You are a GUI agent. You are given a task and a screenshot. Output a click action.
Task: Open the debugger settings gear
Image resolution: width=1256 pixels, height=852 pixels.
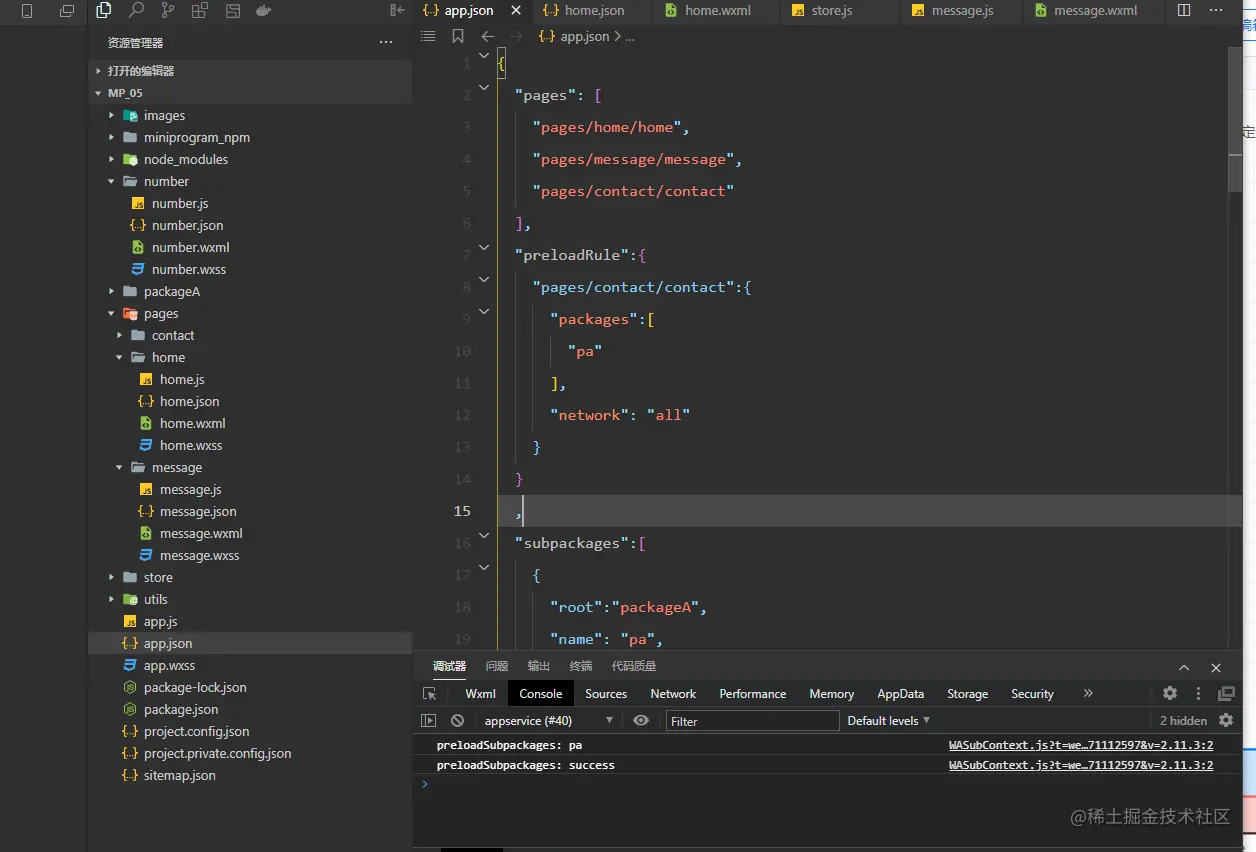pos(1169,693)
